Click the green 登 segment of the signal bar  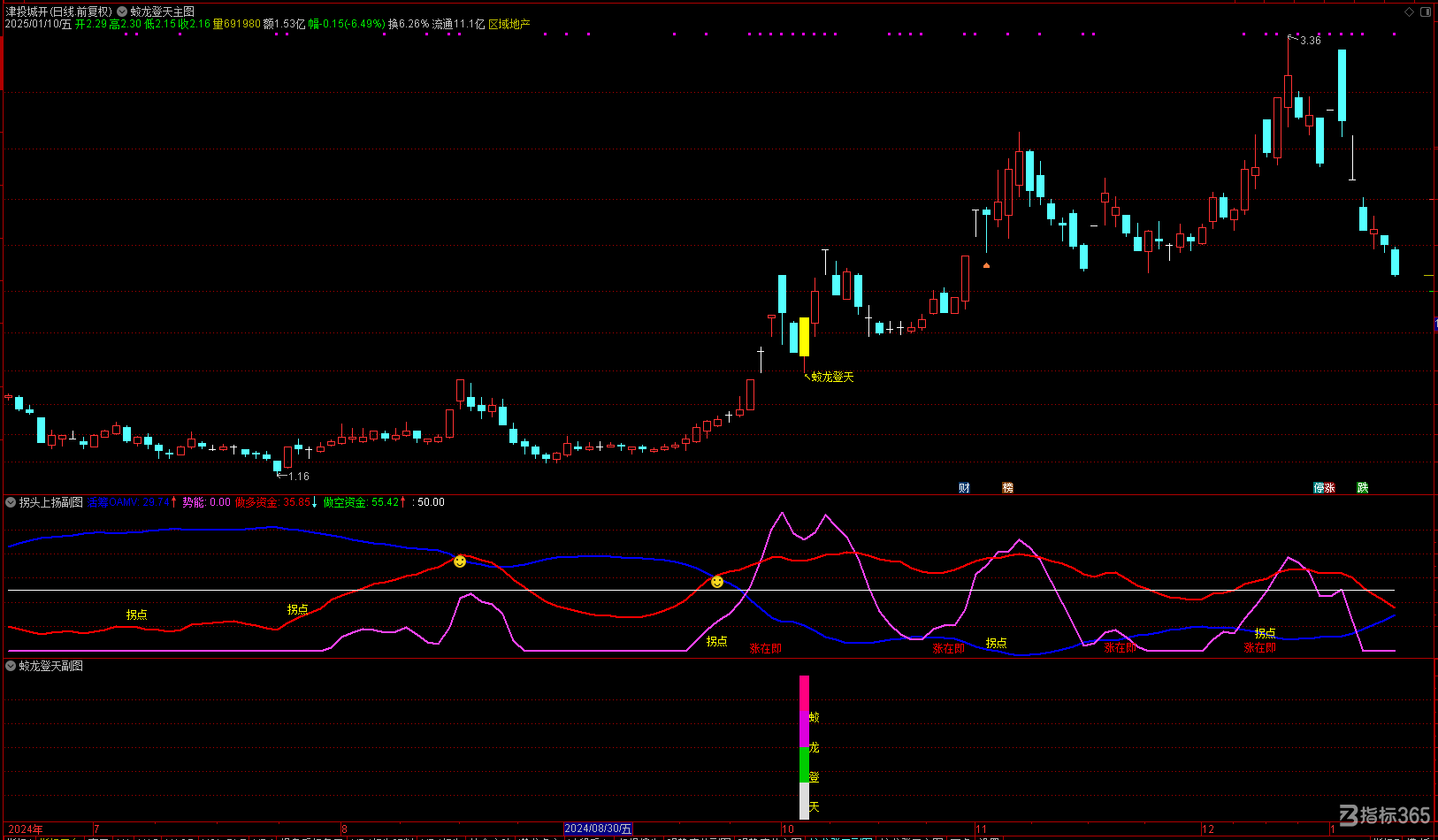point(804,766)
